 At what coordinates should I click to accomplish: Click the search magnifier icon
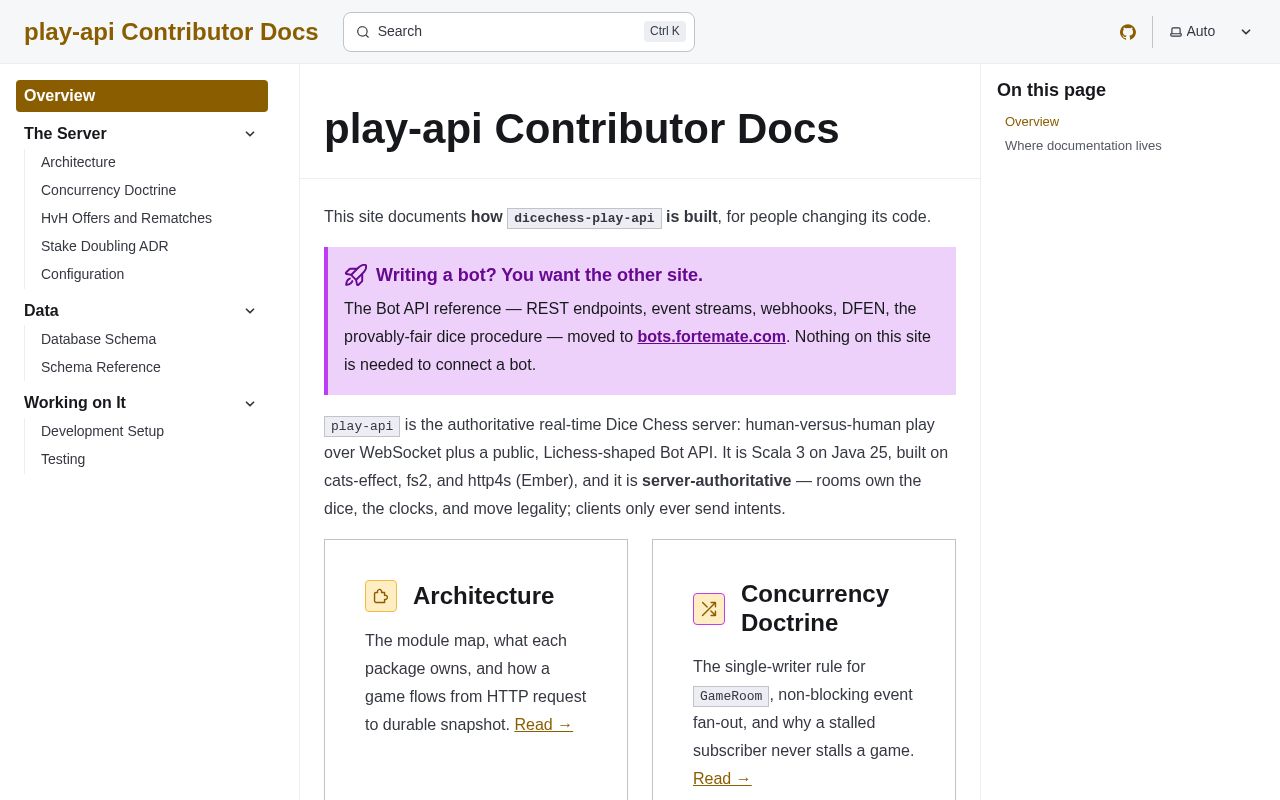[x=363, y=32]
